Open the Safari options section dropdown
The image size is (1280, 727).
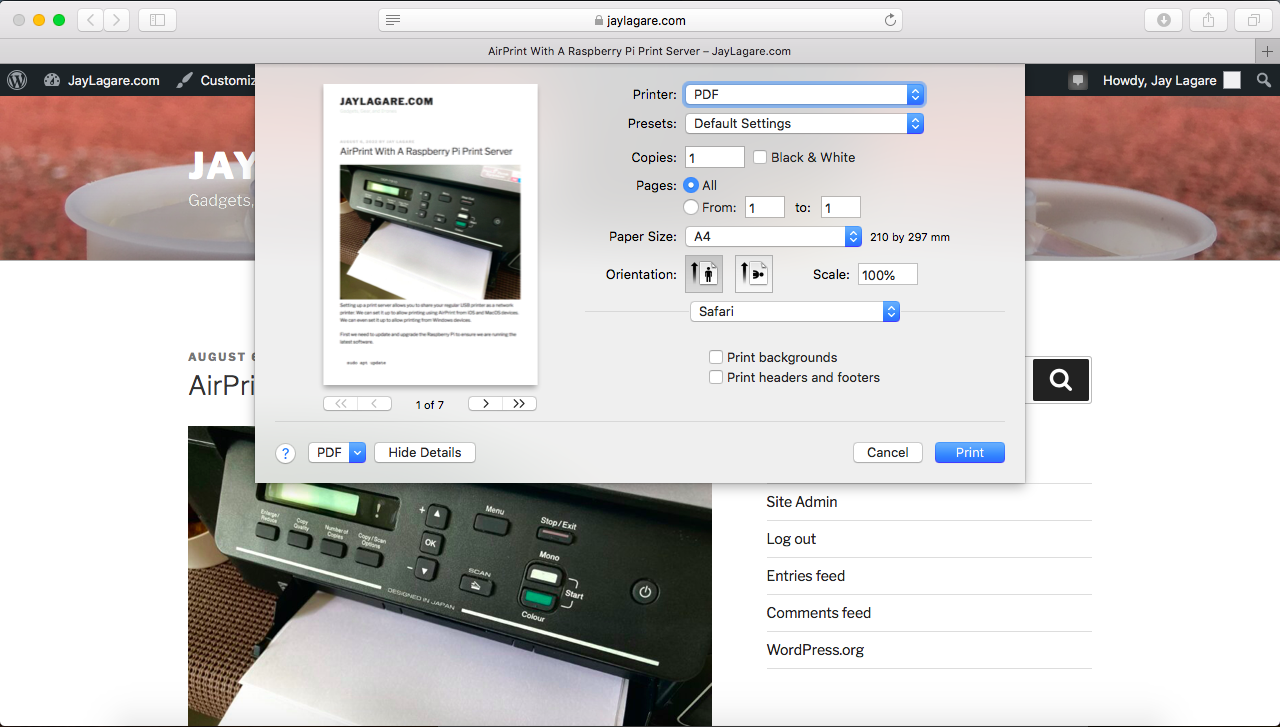(795, 311)
